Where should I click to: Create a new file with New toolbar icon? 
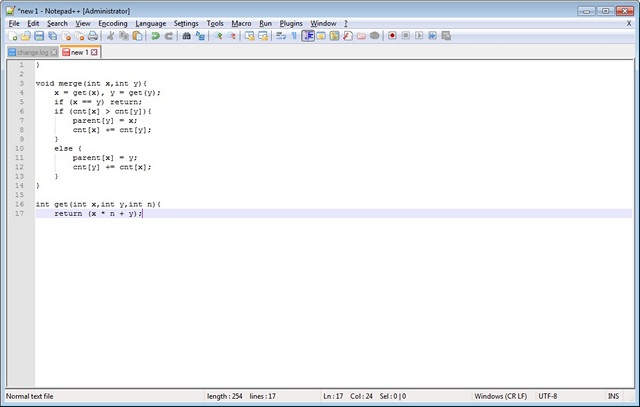pyautogui.click(x=13, y=36)
